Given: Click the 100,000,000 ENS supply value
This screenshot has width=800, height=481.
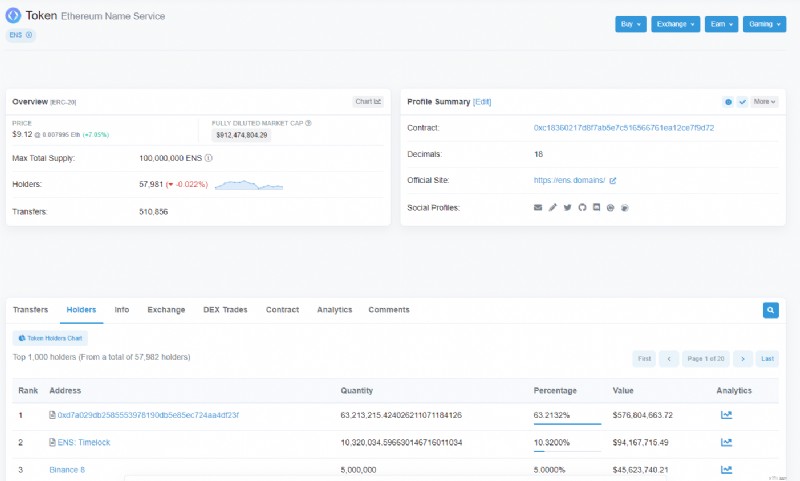Looking at the screenshot, I should point(170,158).
